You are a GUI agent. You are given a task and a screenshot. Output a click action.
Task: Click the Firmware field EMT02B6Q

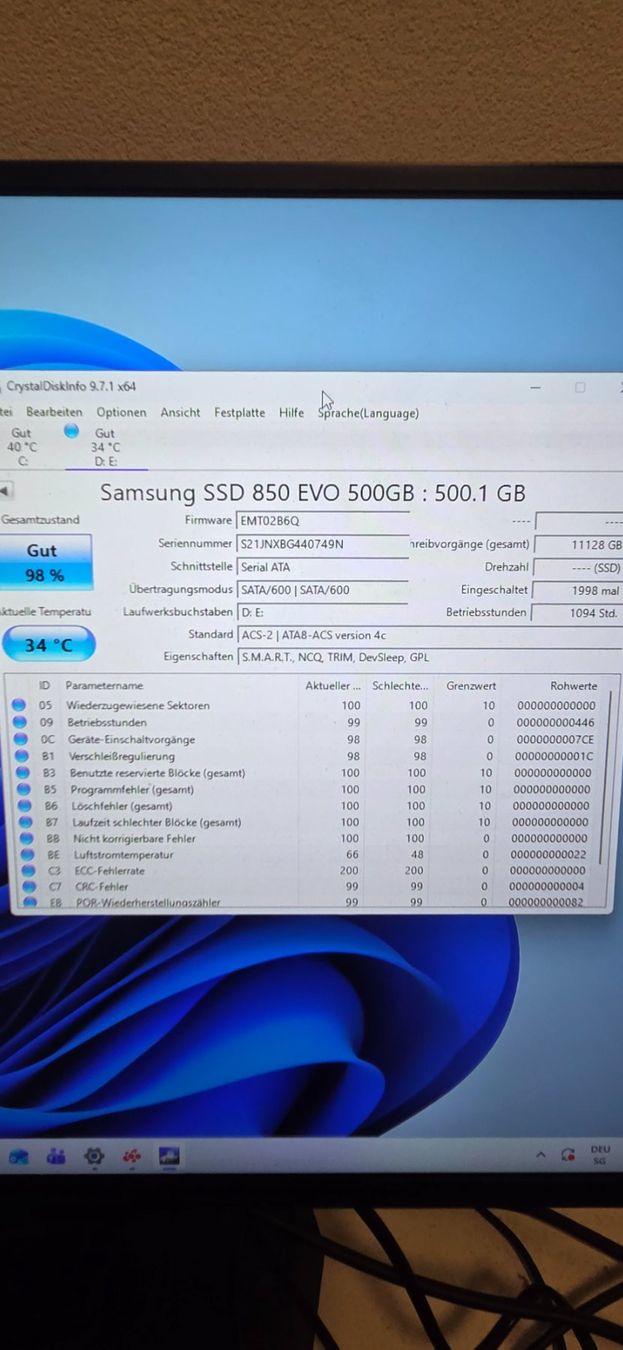click(322, 520)
